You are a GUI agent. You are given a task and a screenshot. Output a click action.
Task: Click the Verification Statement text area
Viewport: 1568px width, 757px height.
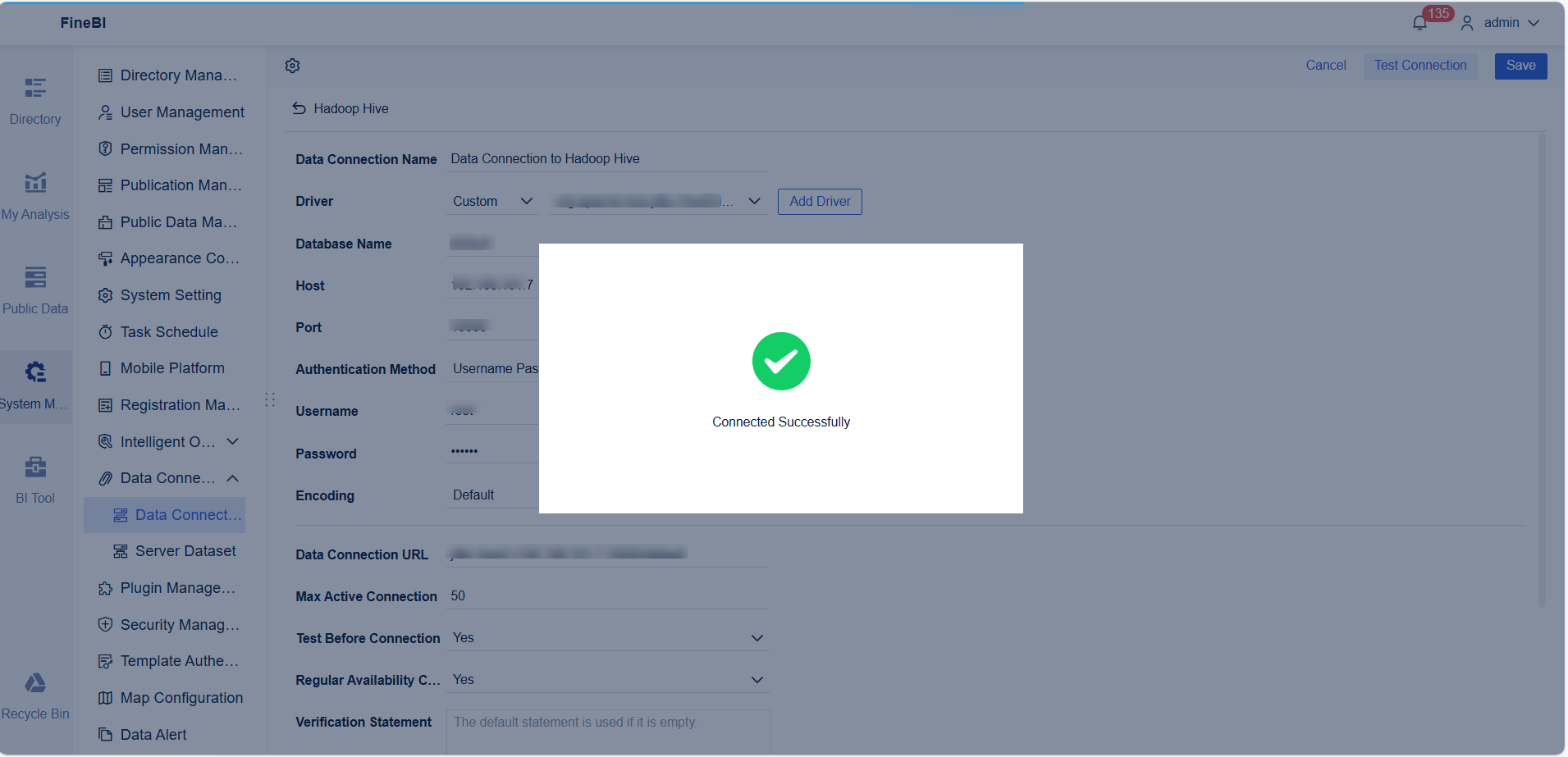point(608,732)
